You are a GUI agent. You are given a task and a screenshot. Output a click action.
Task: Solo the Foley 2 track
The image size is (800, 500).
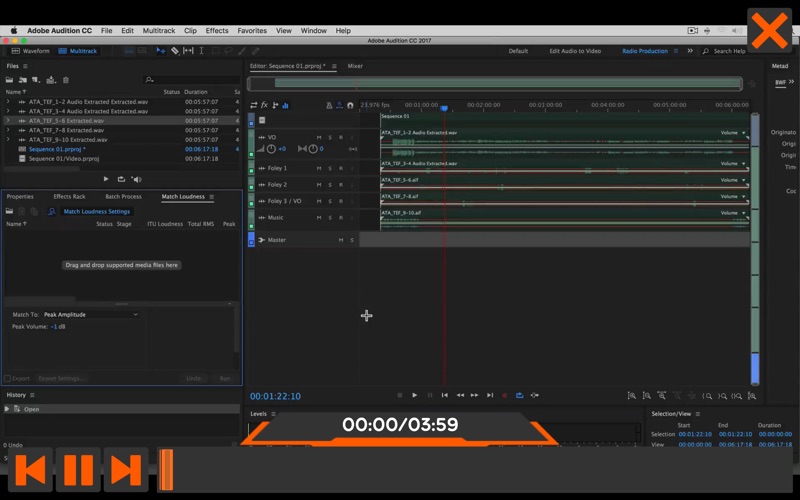330,185
